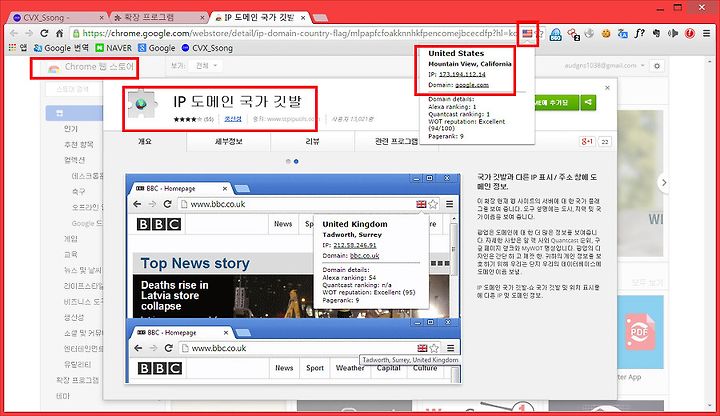The height and width of the screenshot is (416, 720).
Task: Click the US flag extension icon in address bar
Action: 527,33
